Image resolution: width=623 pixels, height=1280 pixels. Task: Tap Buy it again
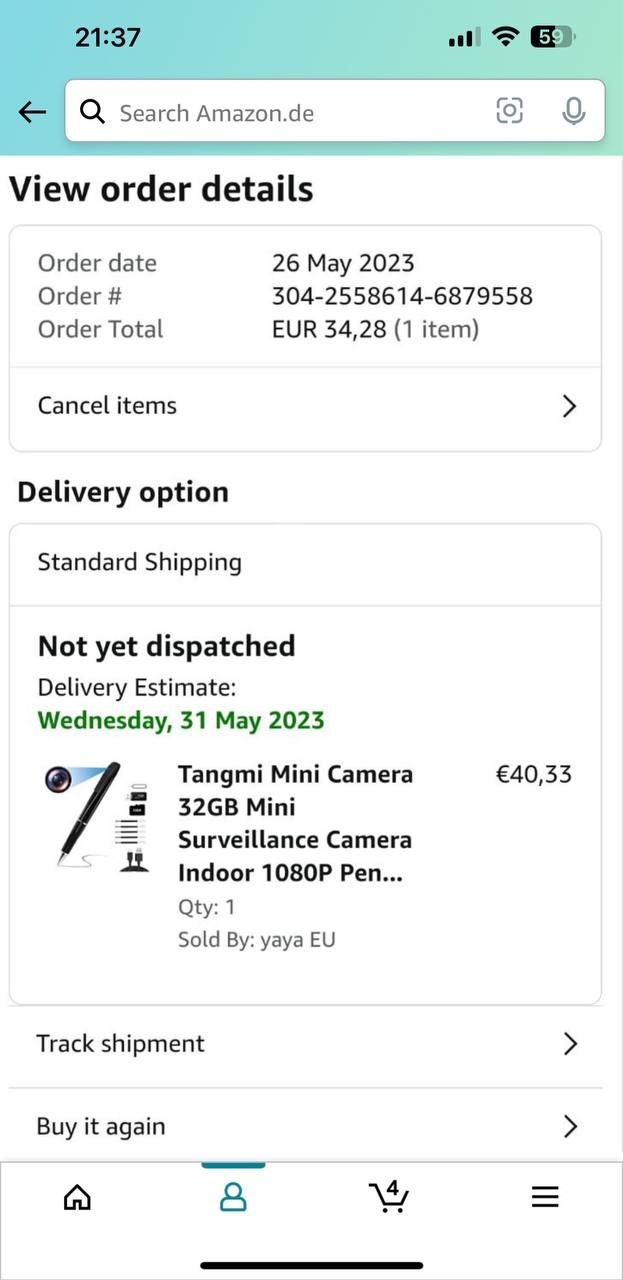[x=101, y=1127]
